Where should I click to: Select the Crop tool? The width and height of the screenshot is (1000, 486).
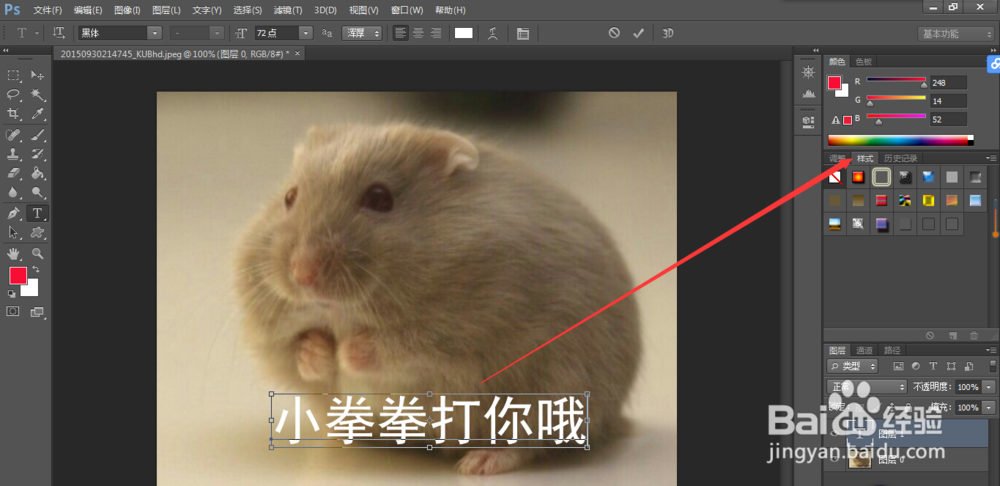[x=13, y=114]
